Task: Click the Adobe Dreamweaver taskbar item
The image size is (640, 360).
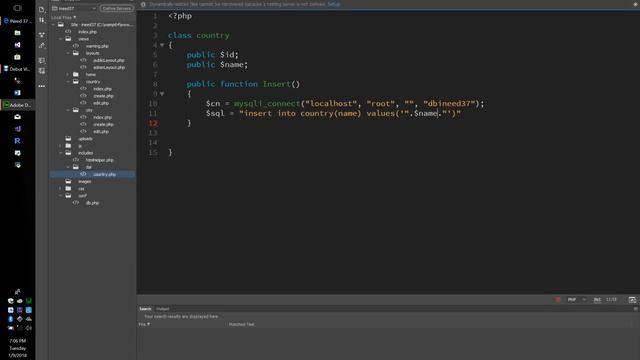Action: [x=18, y=105]
